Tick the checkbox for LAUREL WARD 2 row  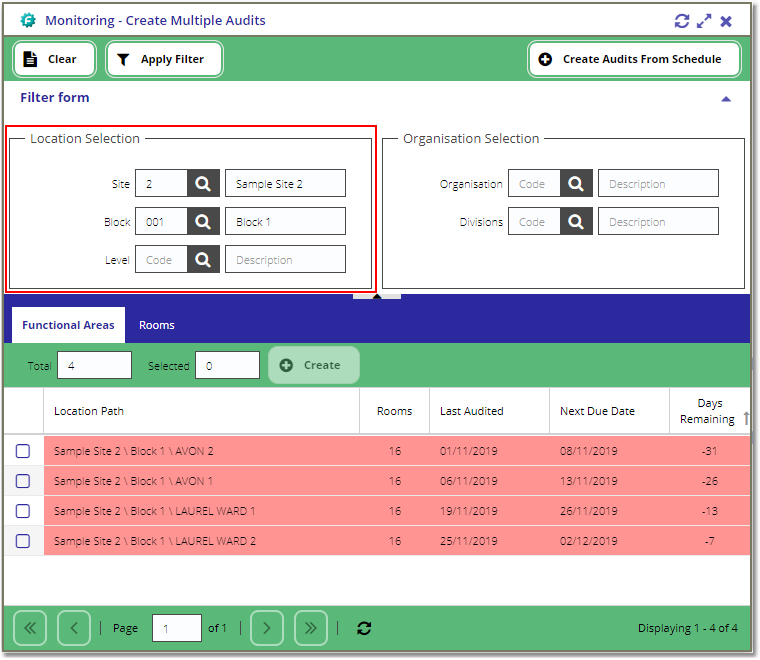tap(23, 541)
